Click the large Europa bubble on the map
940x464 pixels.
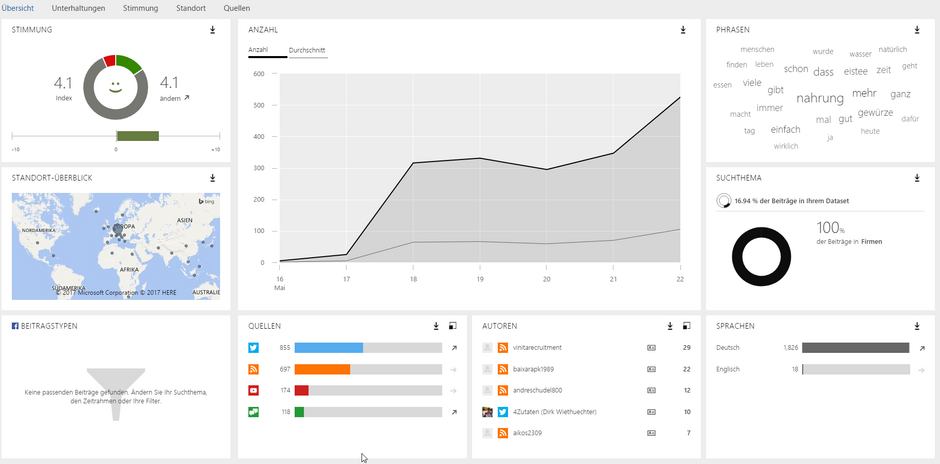[118, 228]
